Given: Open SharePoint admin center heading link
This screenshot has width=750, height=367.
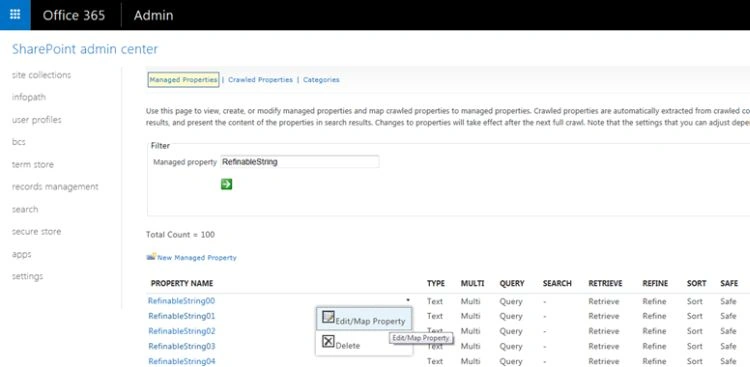Looking at the screenshot, I should 85,49.
